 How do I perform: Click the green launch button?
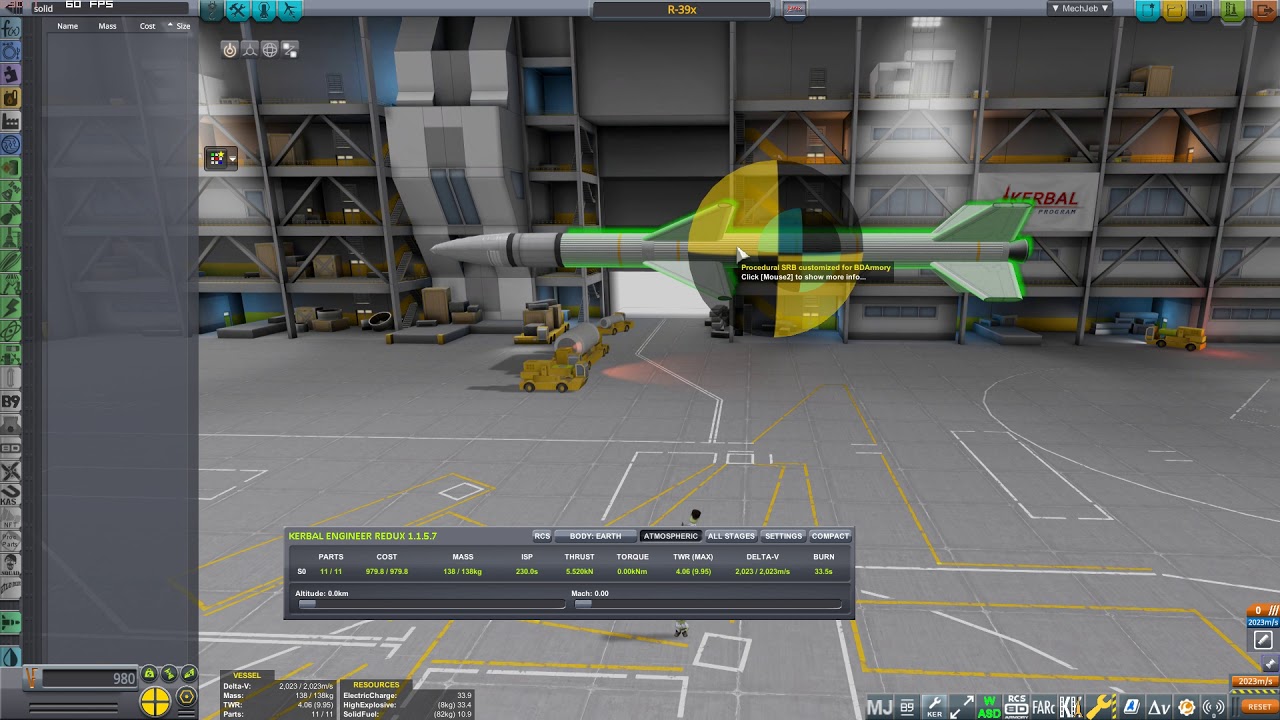1232,11
